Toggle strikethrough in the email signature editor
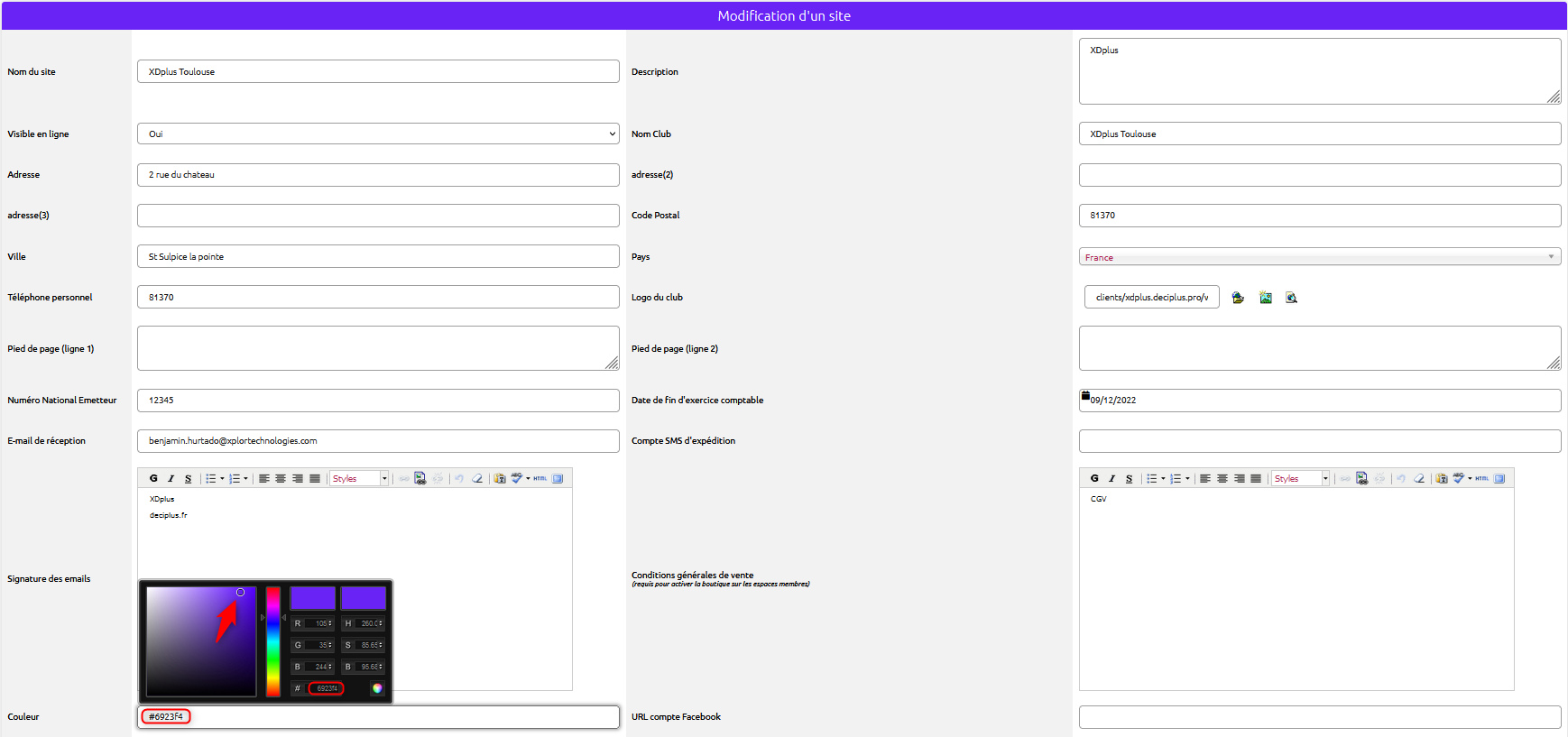The height and width of the screenshot is (737, 1568). point(188,479)
